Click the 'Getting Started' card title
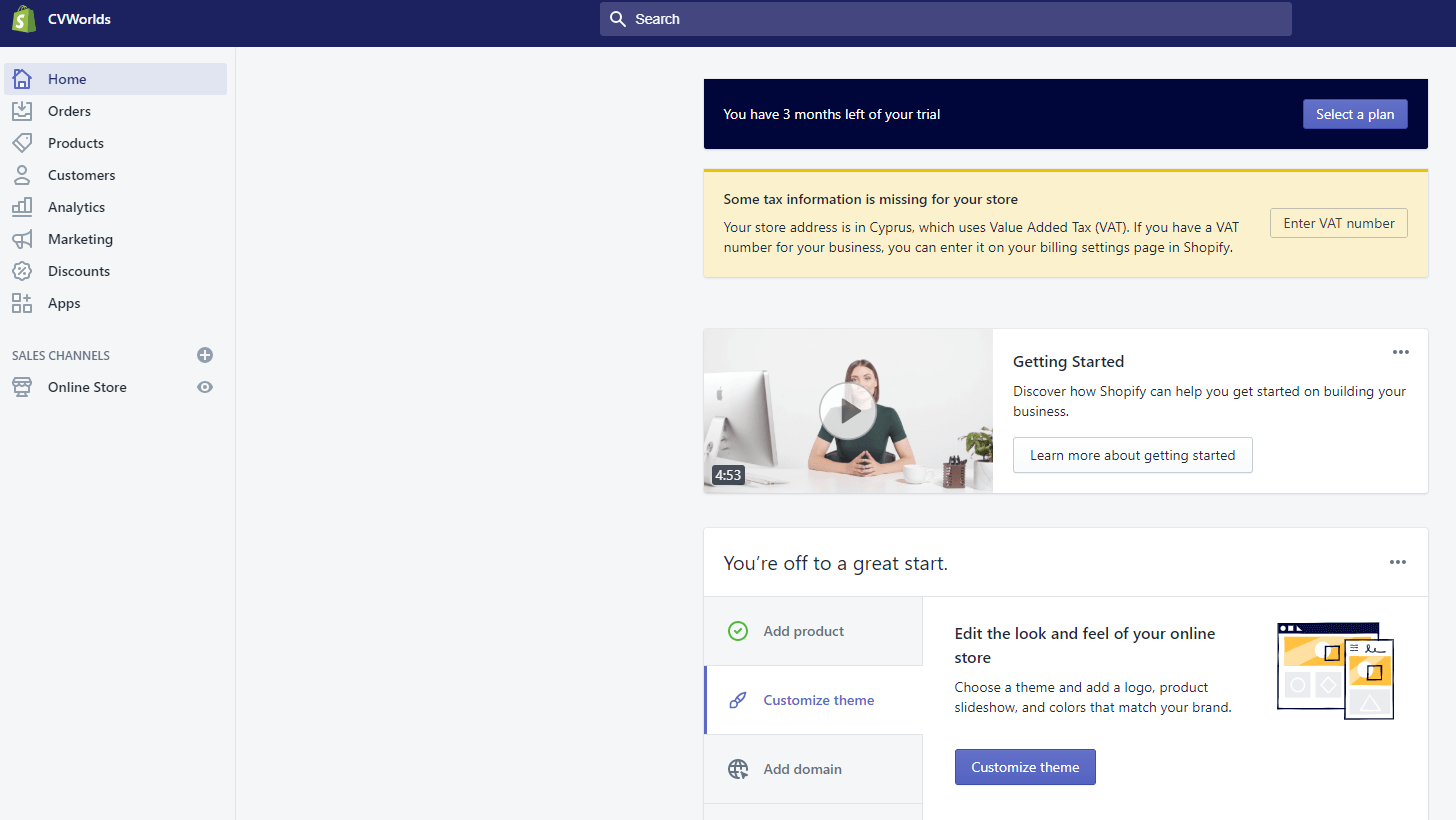1456x820 pixels. point(1069,361)
